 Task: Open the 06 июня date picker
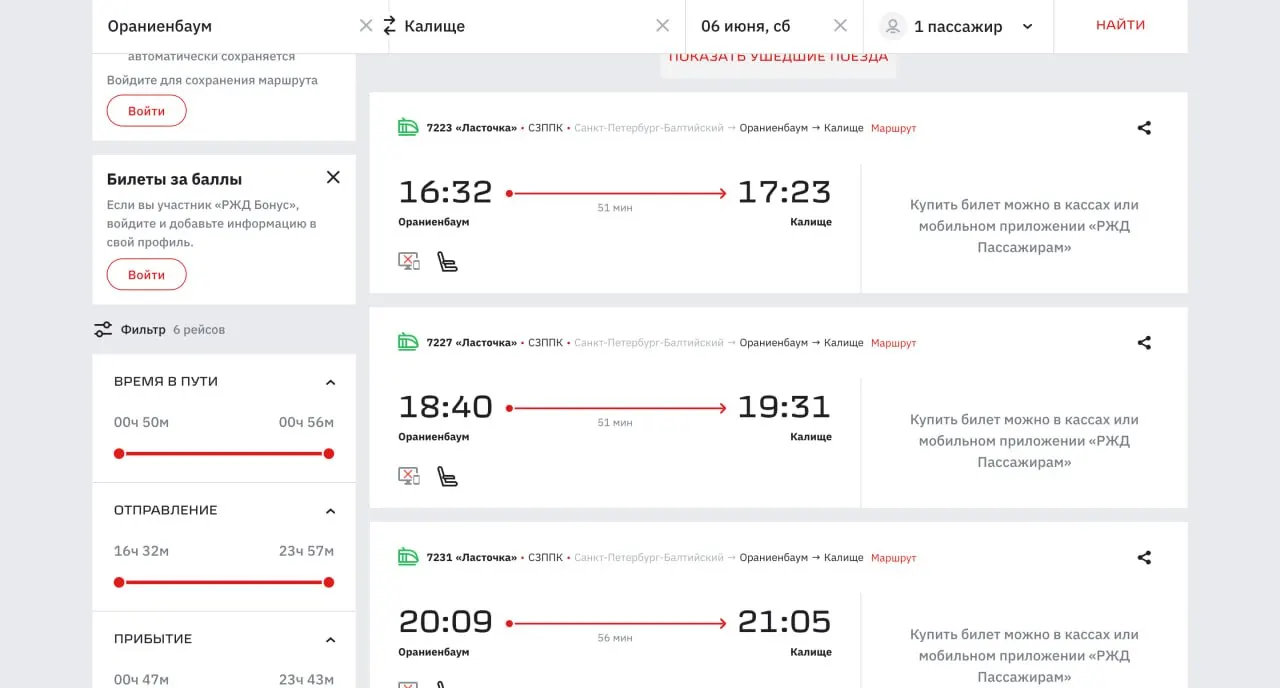(x=745, y=26)
